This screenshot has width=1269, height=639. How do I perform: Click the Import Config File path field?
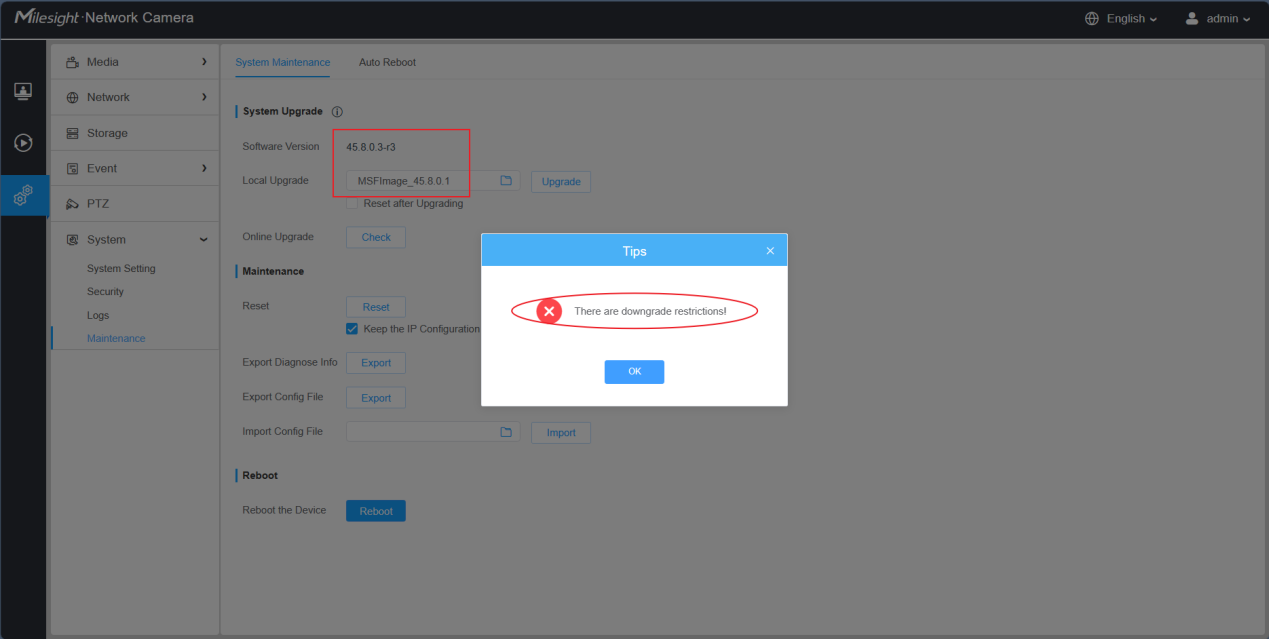[422, 432]
